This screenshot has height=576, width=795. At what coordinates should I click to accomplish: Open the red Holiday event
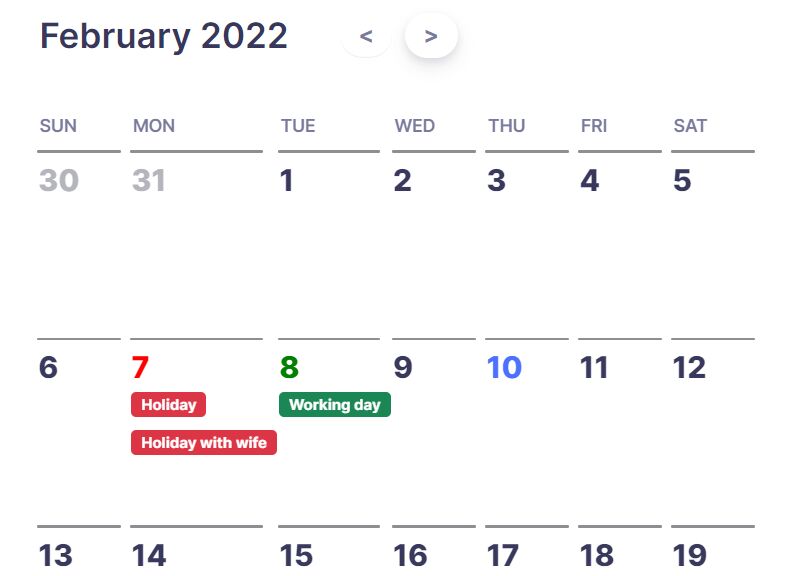tap(168, 405)
